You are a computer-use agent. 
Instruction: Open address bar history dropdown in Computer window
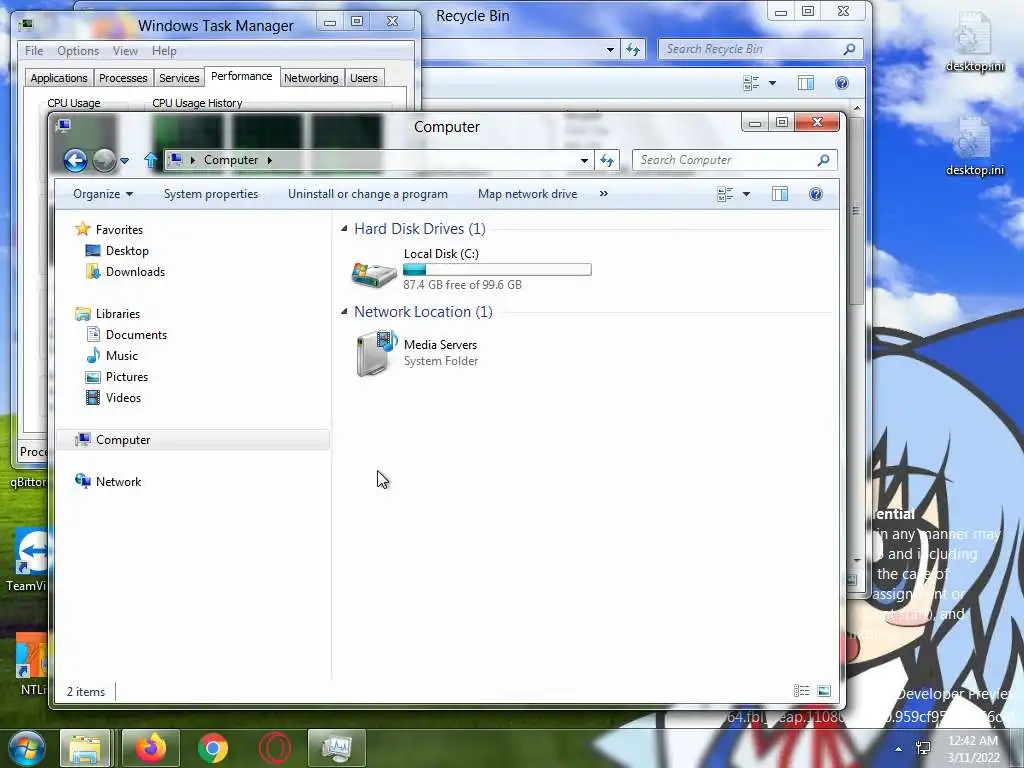pyautogui.click(x=584, y=160)
